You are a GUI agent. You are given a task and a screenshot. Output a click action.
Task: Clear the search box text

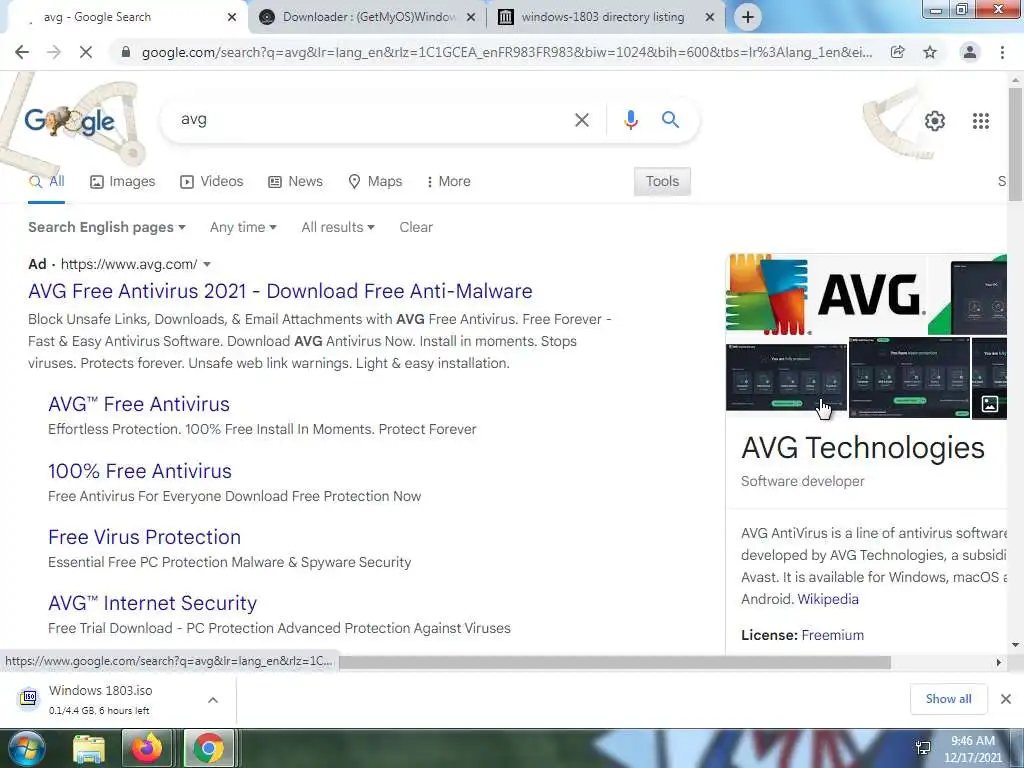pos(581,120)
